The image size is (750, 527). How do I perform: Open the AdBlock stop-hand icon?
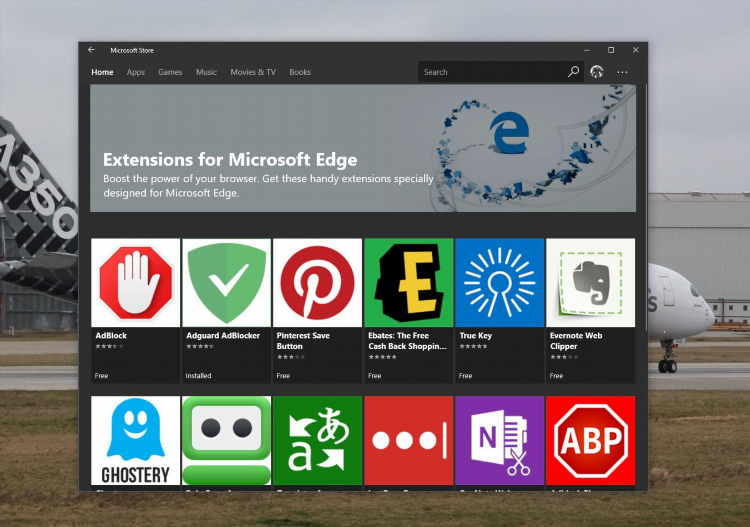click(x=136, y=283)
